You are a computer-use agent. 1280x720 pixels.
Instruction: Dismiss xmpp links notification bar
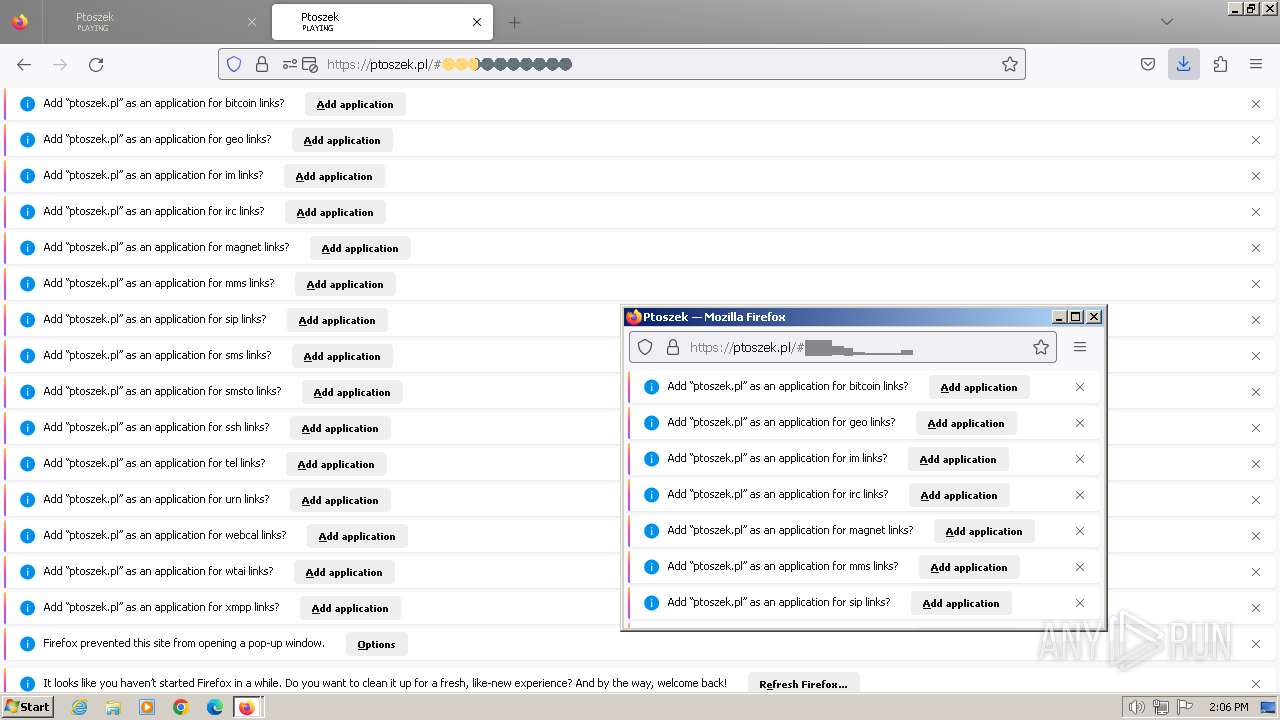pyautogui.click(x=1256, y=608)
